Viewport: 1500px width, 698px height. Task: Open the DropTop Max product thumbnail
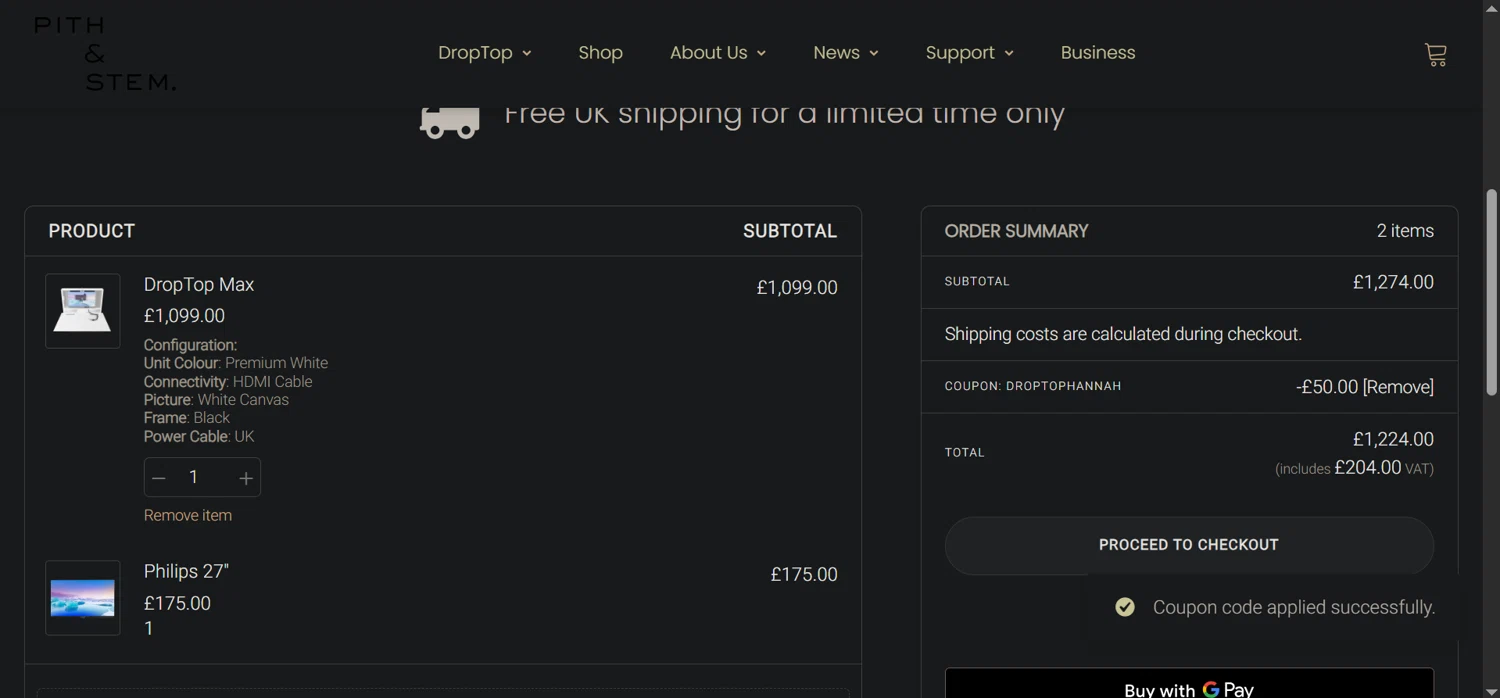click(x=83, y=311)
